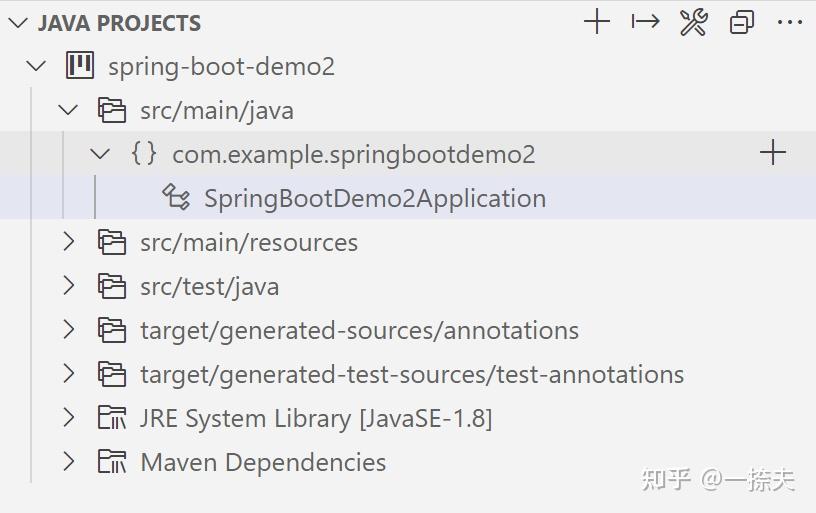This screenshot has height=513, width=816.
Task: Click the export jar arrow icon
Action: point(645,22)
